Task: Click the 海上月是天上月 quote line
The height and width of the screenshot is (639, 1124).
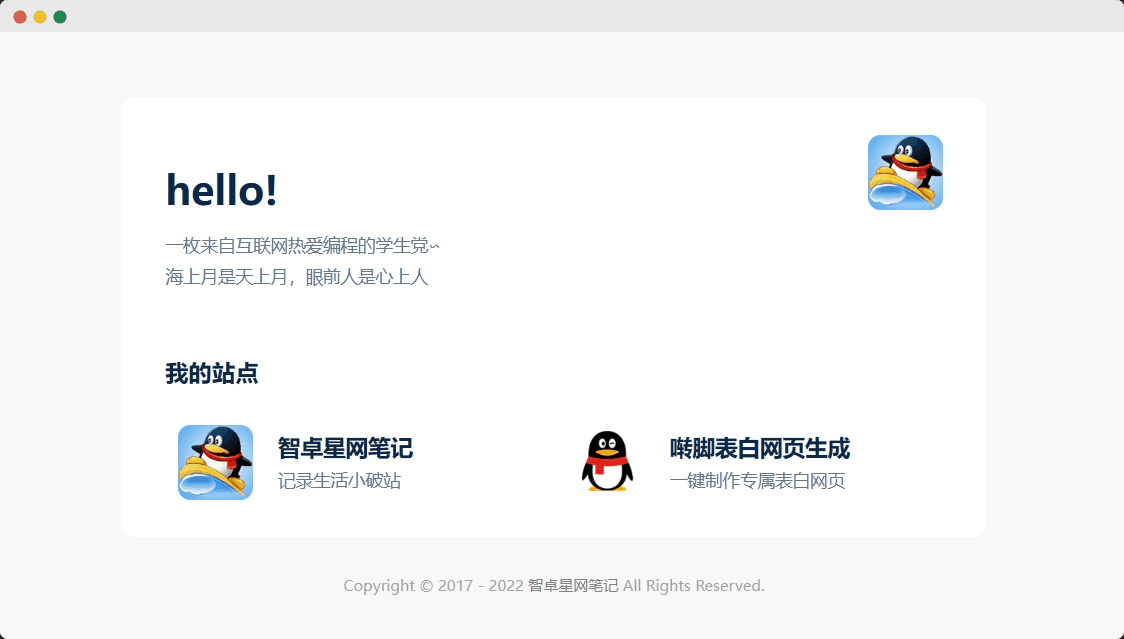Action: [296, 277]
